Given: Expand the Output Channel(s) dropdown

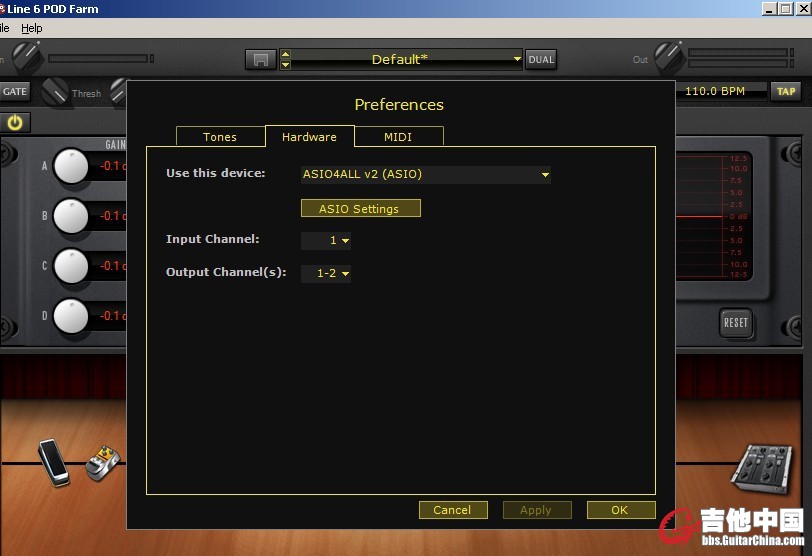Looking at the screenshot, I should [326, 273].
